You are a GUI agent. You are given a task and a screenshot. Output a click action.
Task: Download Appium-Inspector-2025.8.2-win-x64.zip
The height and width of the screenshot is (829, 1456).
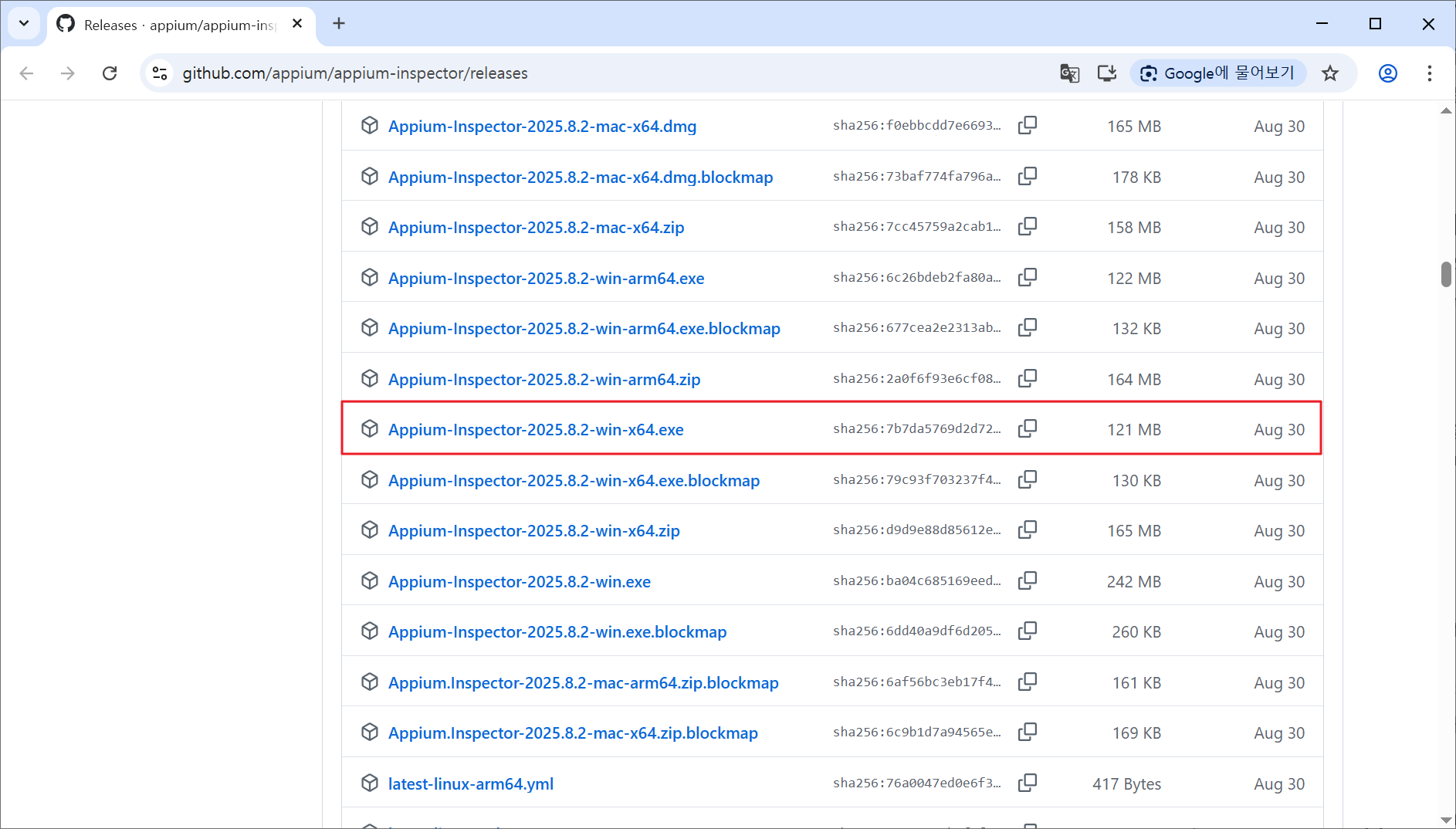point(534,530)
